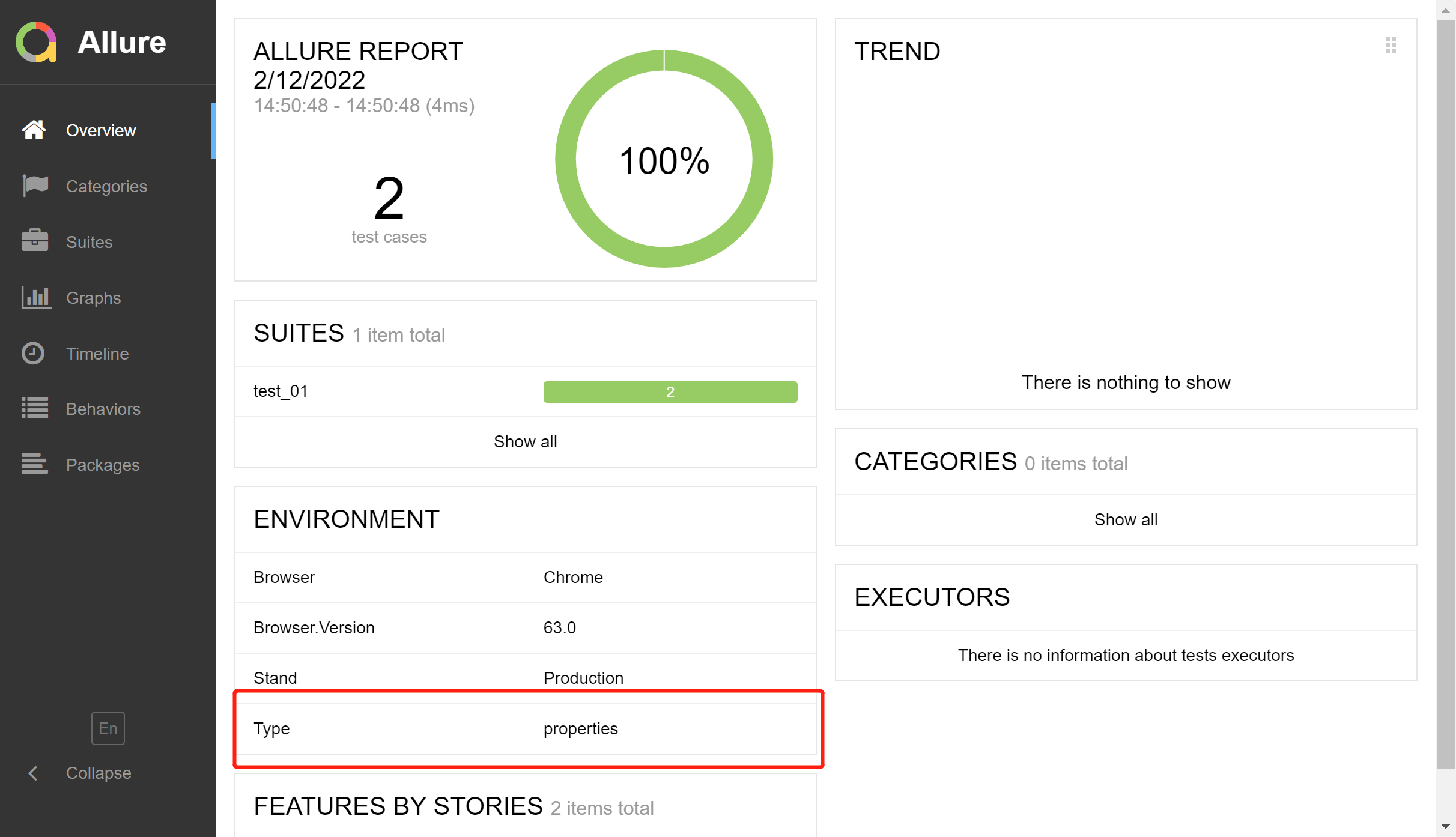Open the En language selector
Image resolution: width=1456 pixels, height=837 pixels.
coord(108,728)
